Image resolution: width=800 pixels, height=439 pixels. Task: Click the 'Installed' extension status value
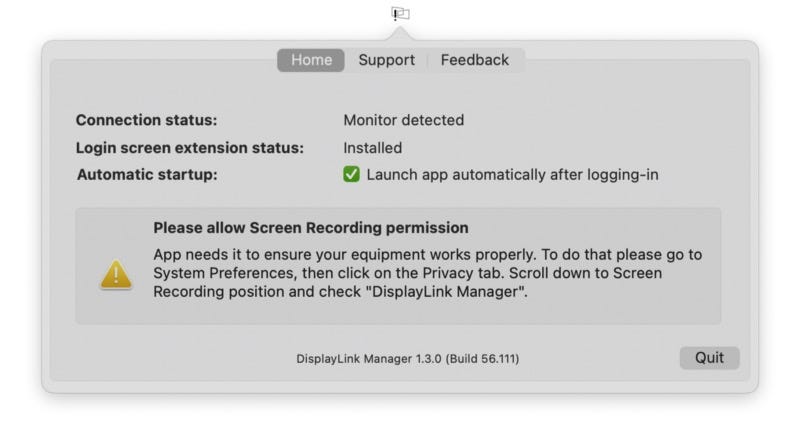372,148
